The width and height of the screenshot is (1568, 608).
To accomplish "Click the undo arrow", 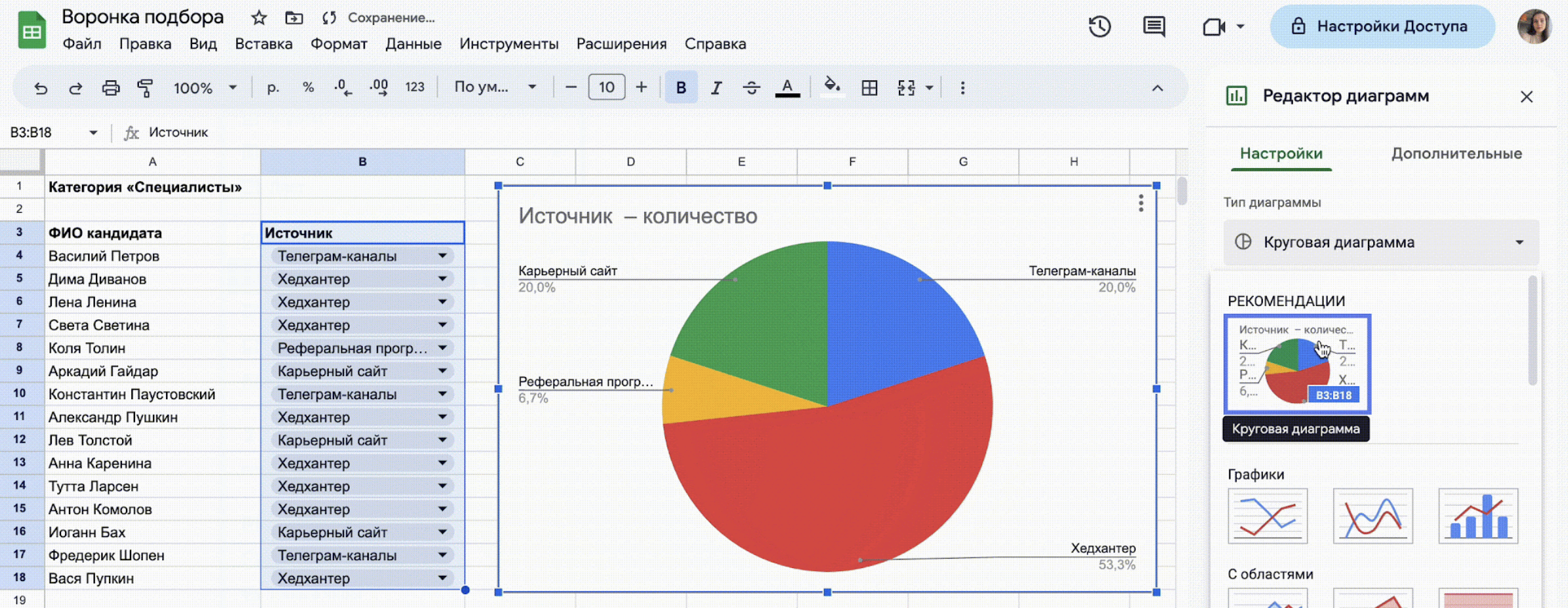I will (41, 87).
